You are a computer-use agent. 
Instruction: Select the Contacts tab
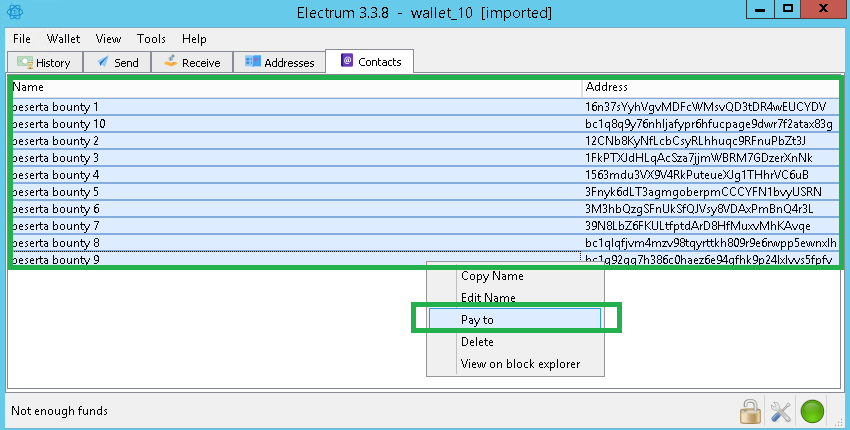pyautogui.click(x=370, y=61)
